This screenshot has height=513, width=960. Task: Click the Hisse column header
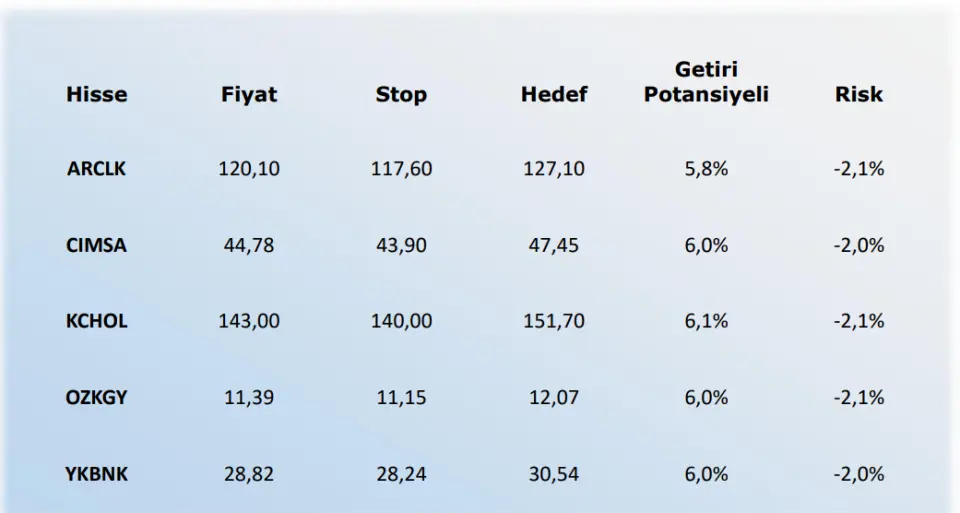tap(97, 94)
